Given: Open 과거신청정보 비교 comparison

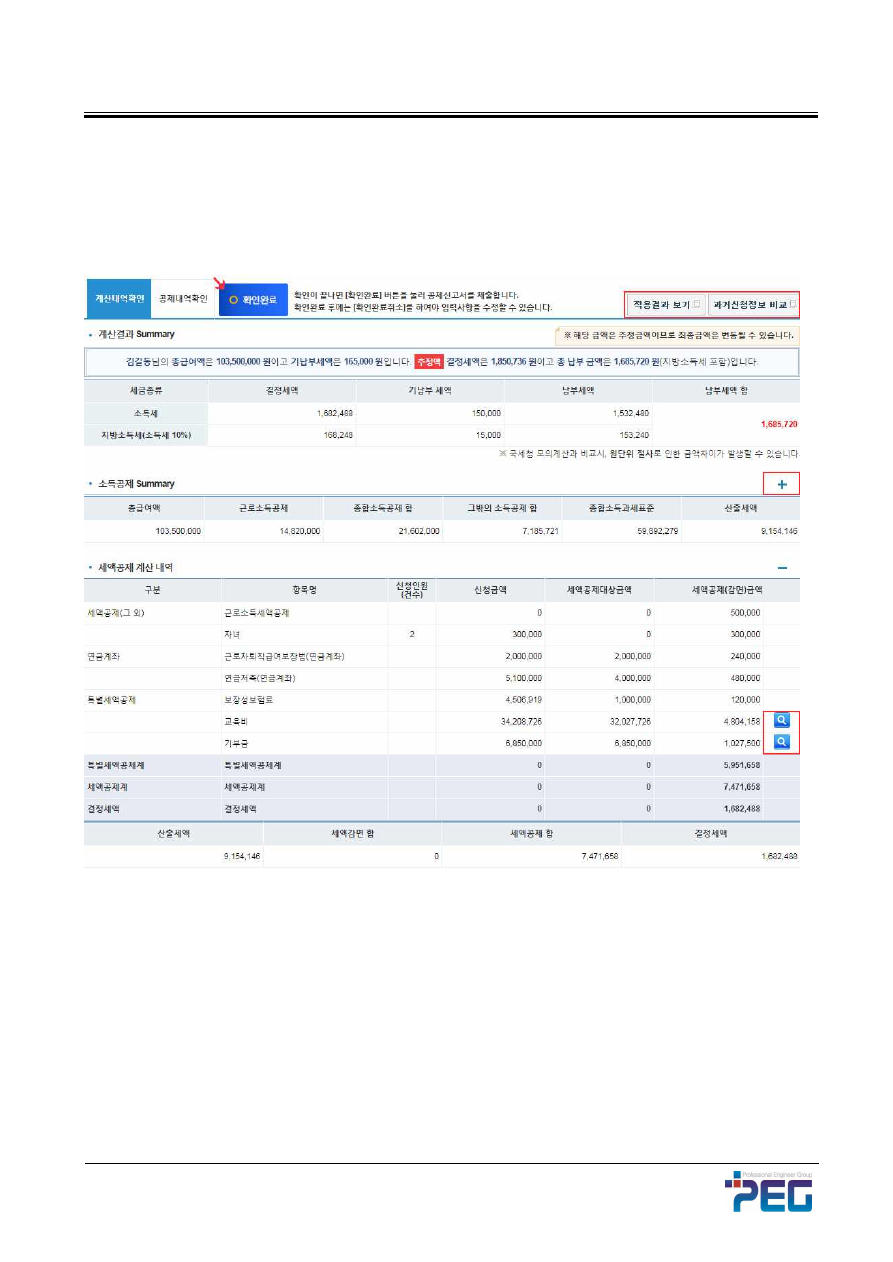Looking at the screenshot, I should [x=755, y=303].
